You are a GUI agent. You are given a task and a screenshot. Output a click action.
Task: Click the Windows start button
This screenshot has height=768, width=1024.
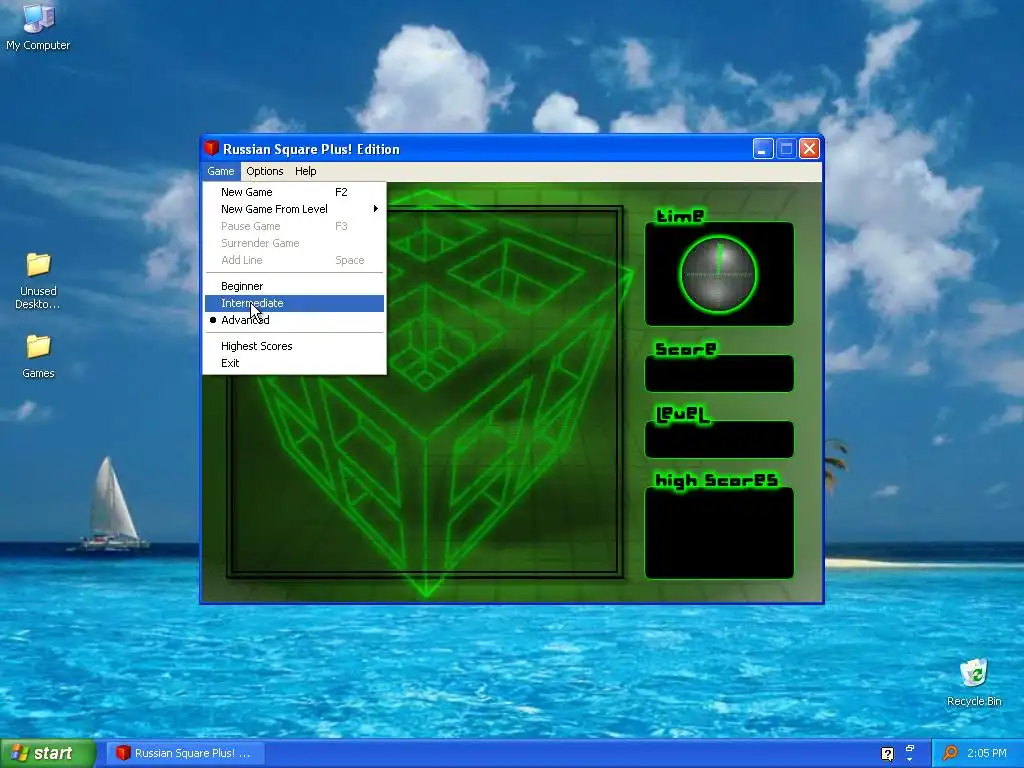click(x=48, y=753)
